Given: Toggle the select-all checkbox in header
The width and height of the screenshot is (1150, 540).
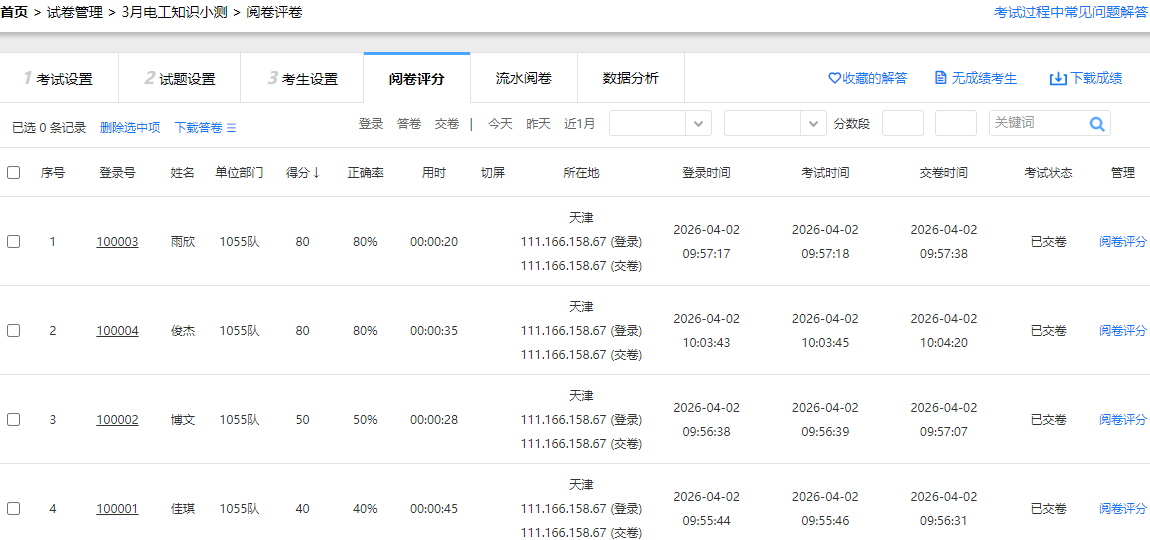Looking at the screenshot, I should (13, 172).
